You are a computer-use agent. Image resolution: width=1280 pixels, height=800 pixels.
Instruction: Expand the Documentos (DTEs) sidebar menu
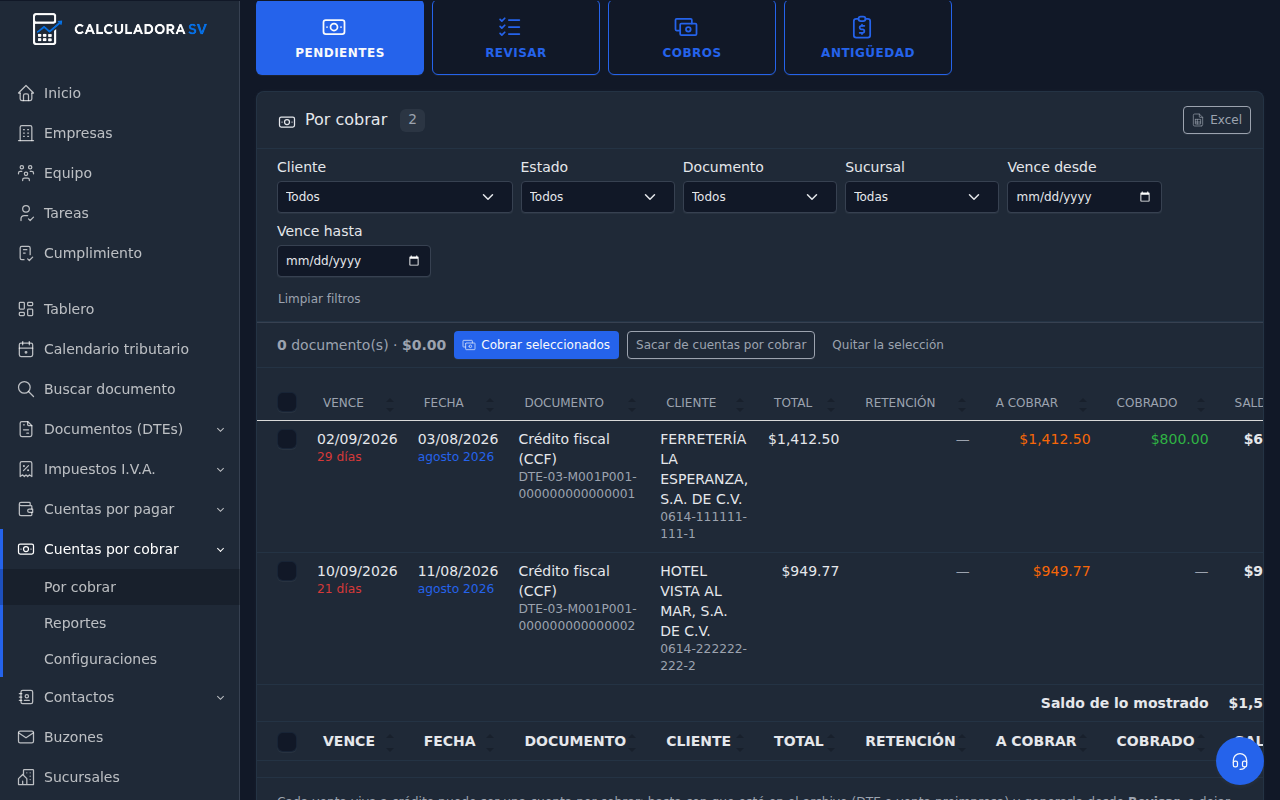tap(120, 429)
